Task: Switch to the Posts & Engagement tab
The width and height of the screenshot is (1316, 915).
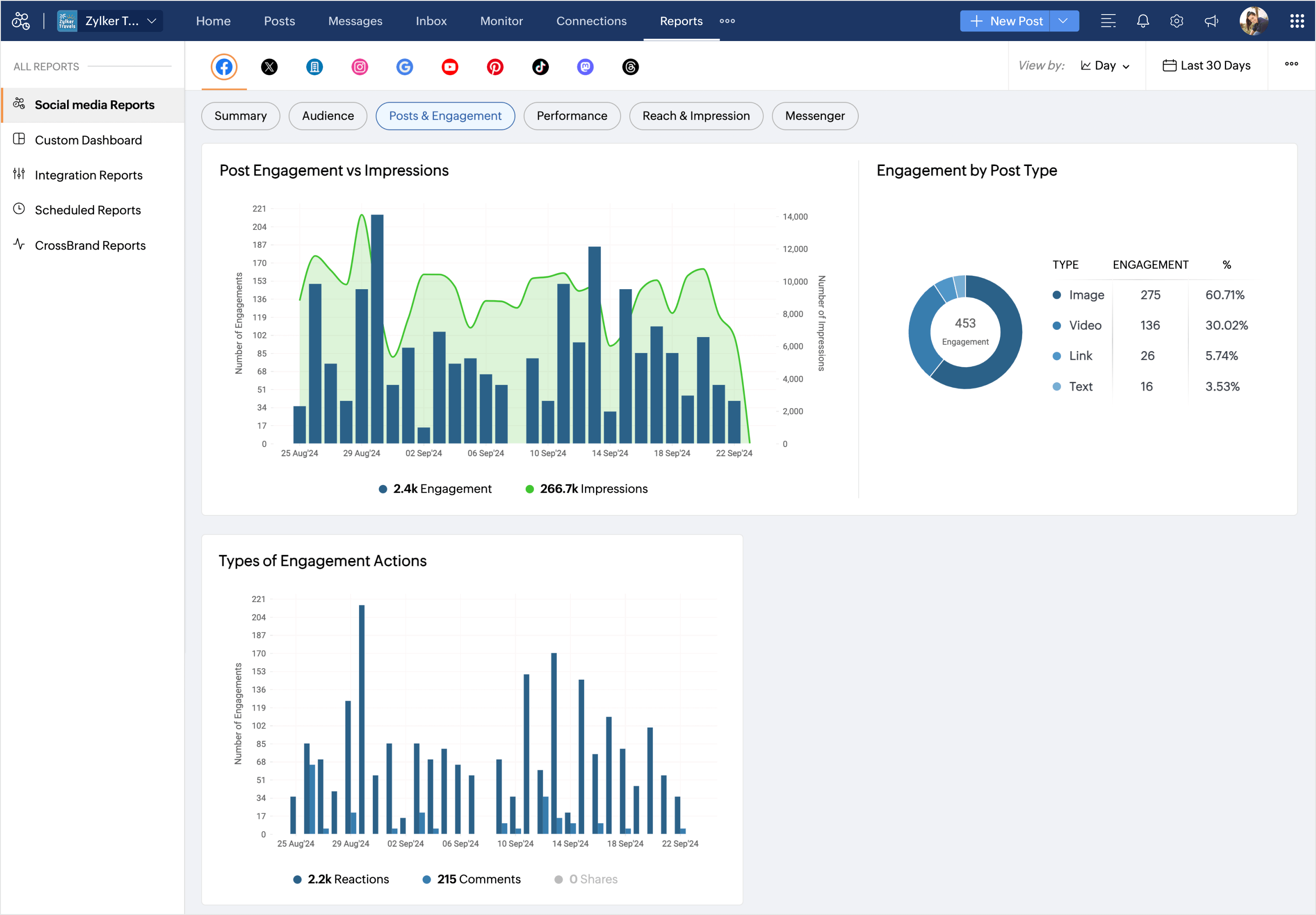Action: coord(444,115)
